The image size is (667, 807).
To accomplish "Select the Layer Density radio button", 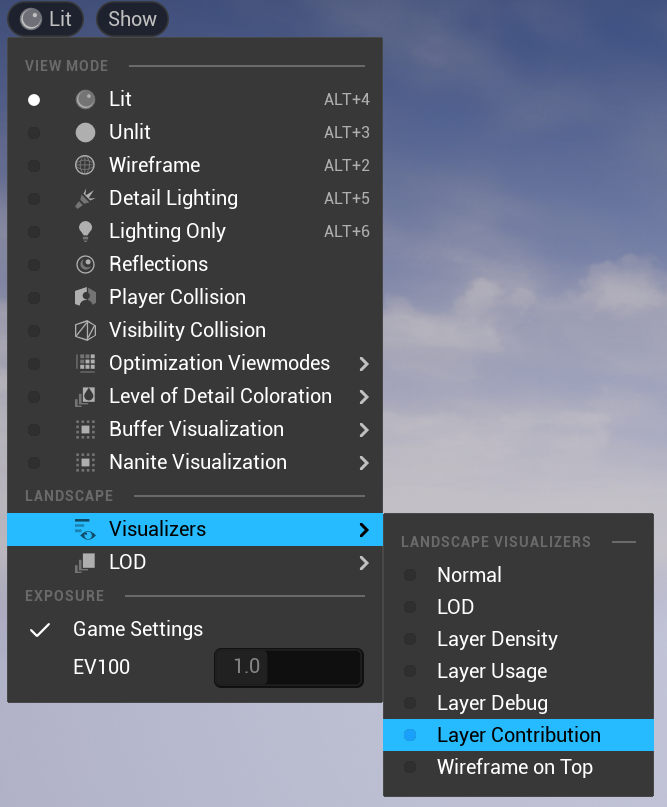I will (410, 639).
